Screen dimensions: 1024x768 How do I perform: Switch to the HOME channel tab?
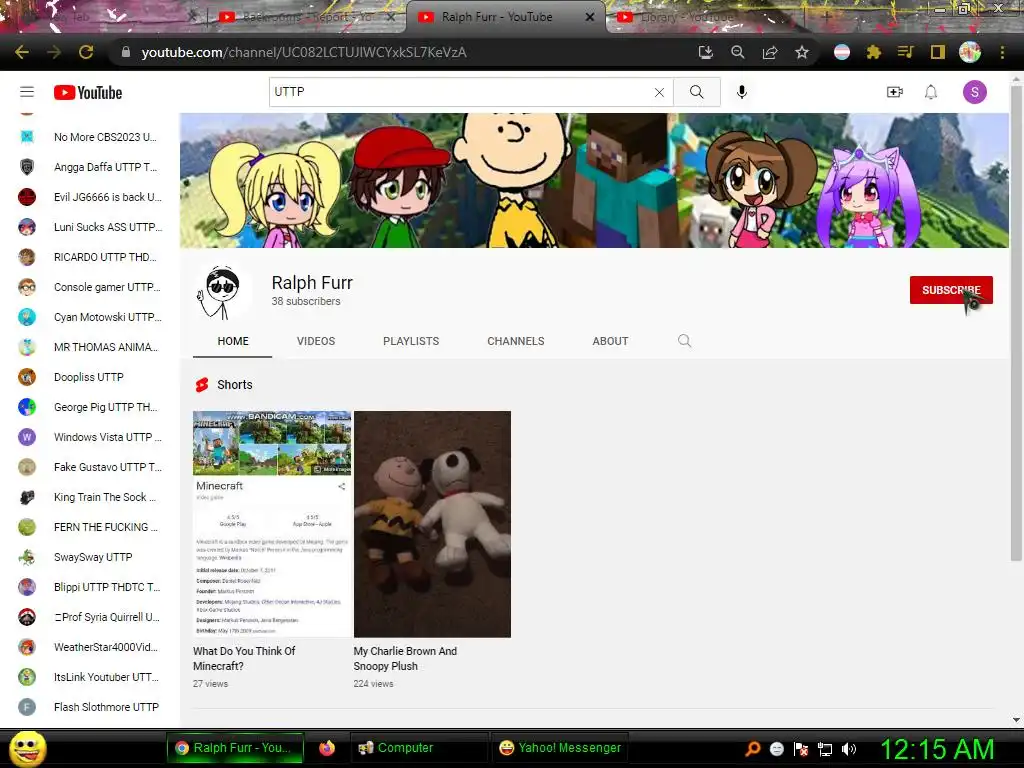[x=232, y=341]
